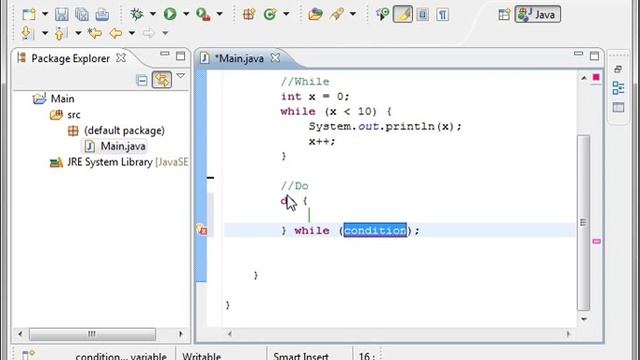Open the External Tools dropdown arrow
Viewport: 640px width, 360px height.
(220, 14)
